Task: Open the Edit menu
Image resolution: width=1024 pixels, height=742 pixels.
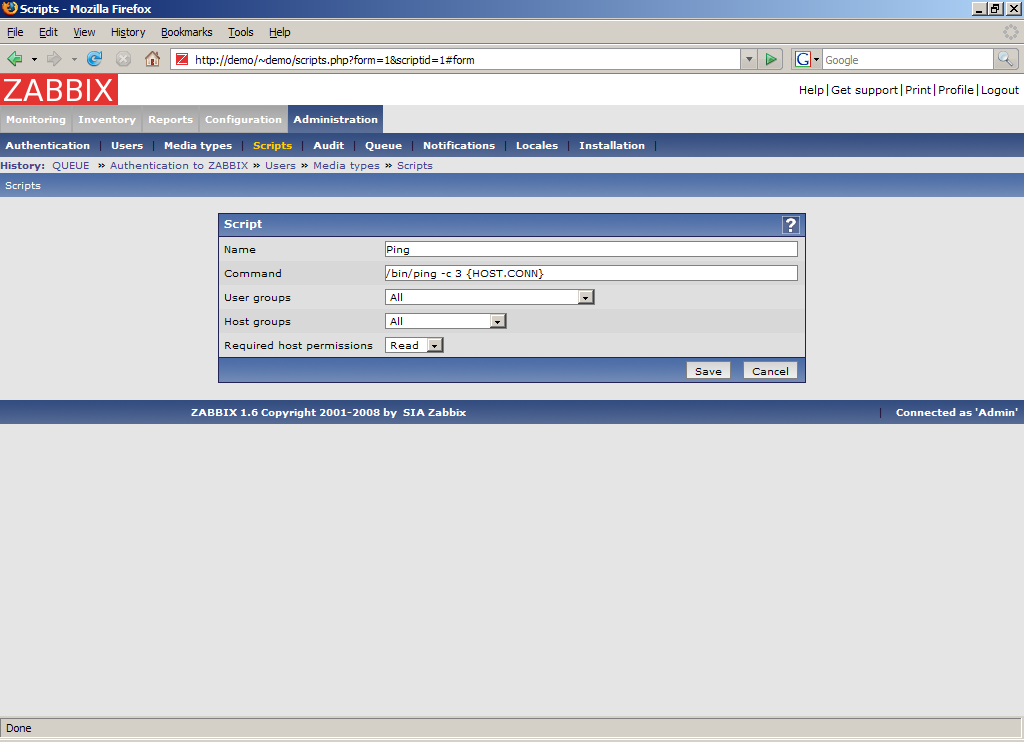Action: coord(48,32)
